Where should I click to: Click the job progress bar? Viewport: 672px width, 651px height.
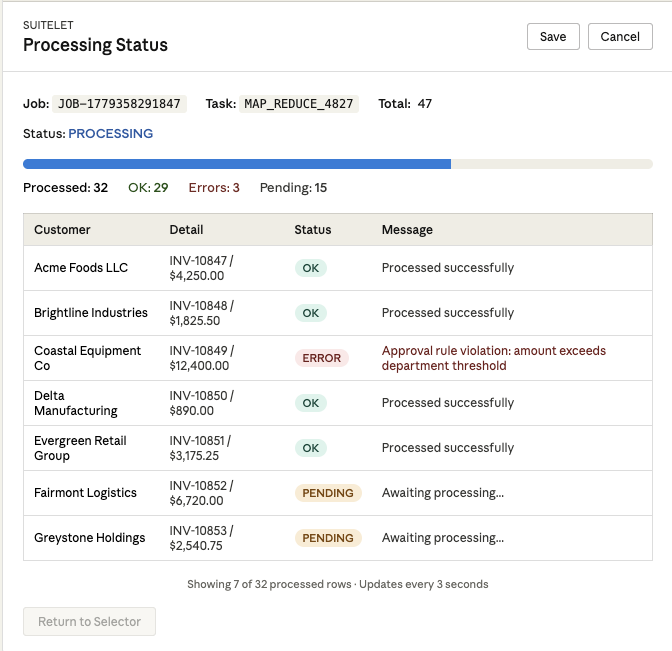coord(338,164)
